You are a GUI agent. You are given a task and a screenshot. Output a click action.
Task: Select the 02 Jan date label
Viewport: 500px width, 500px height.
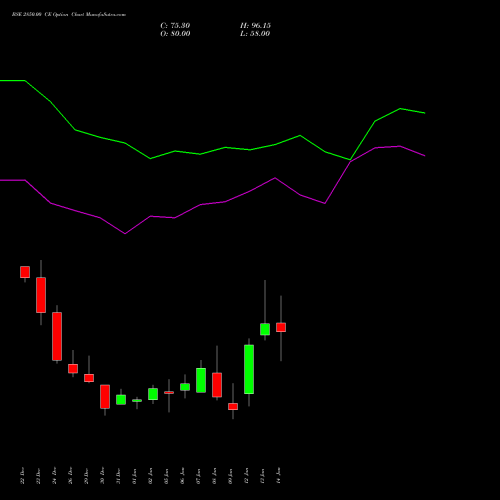(x=150, y=476)
